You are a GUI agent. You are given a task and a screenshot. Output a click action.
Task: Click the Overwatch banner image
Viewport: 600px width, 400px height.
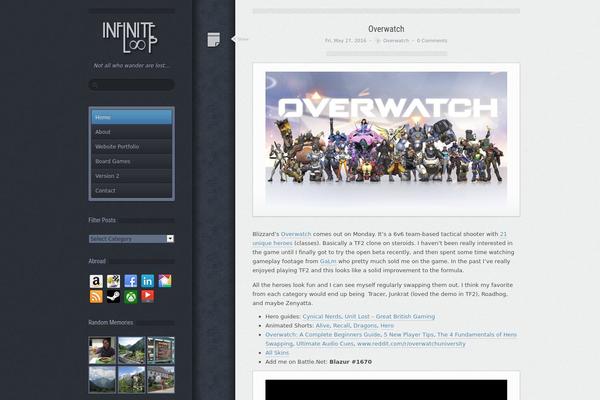point(386,140)
